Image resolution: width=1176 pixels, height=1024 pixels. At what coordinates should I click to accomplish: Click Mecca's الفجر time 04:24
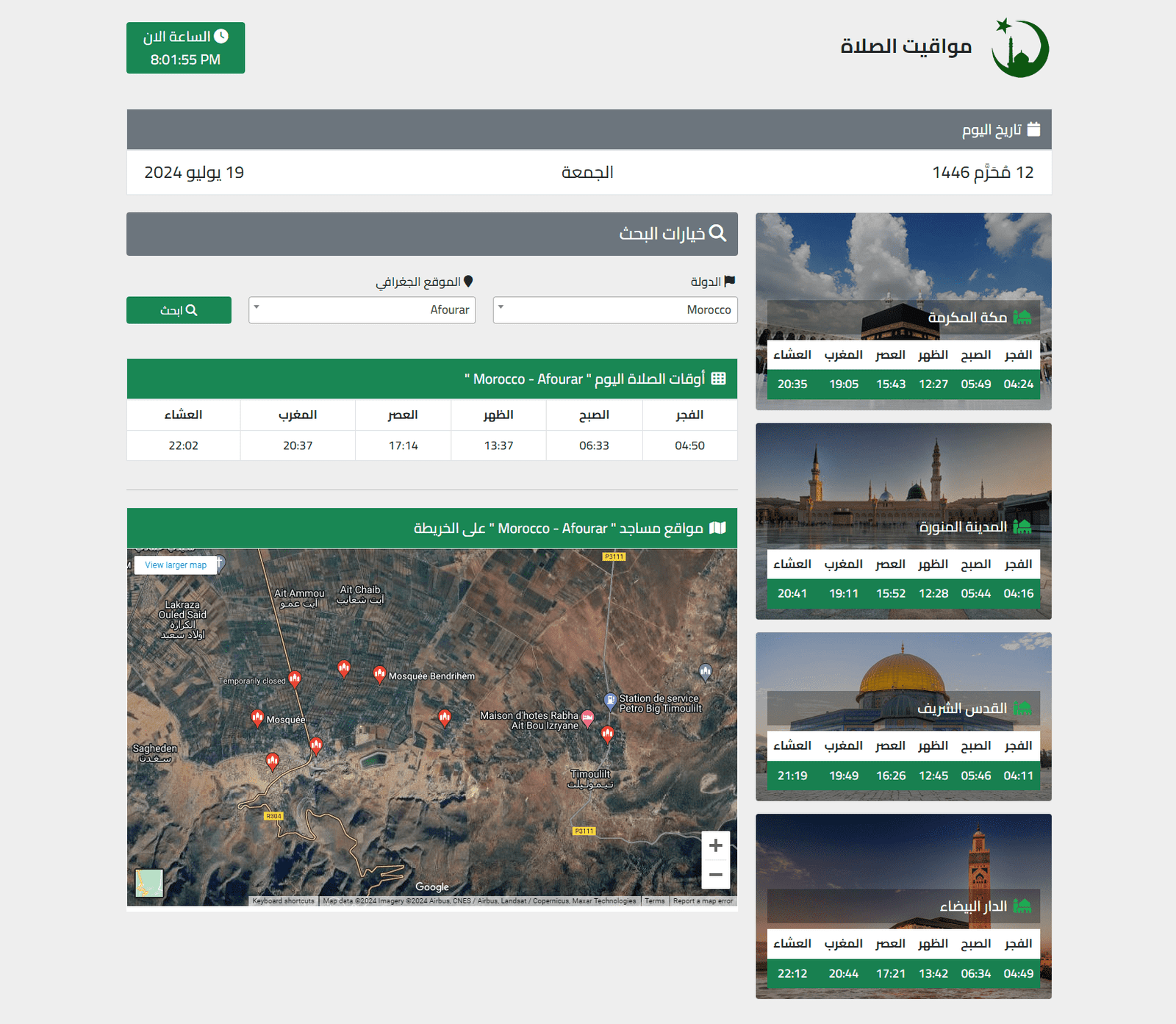(1019, 384)
